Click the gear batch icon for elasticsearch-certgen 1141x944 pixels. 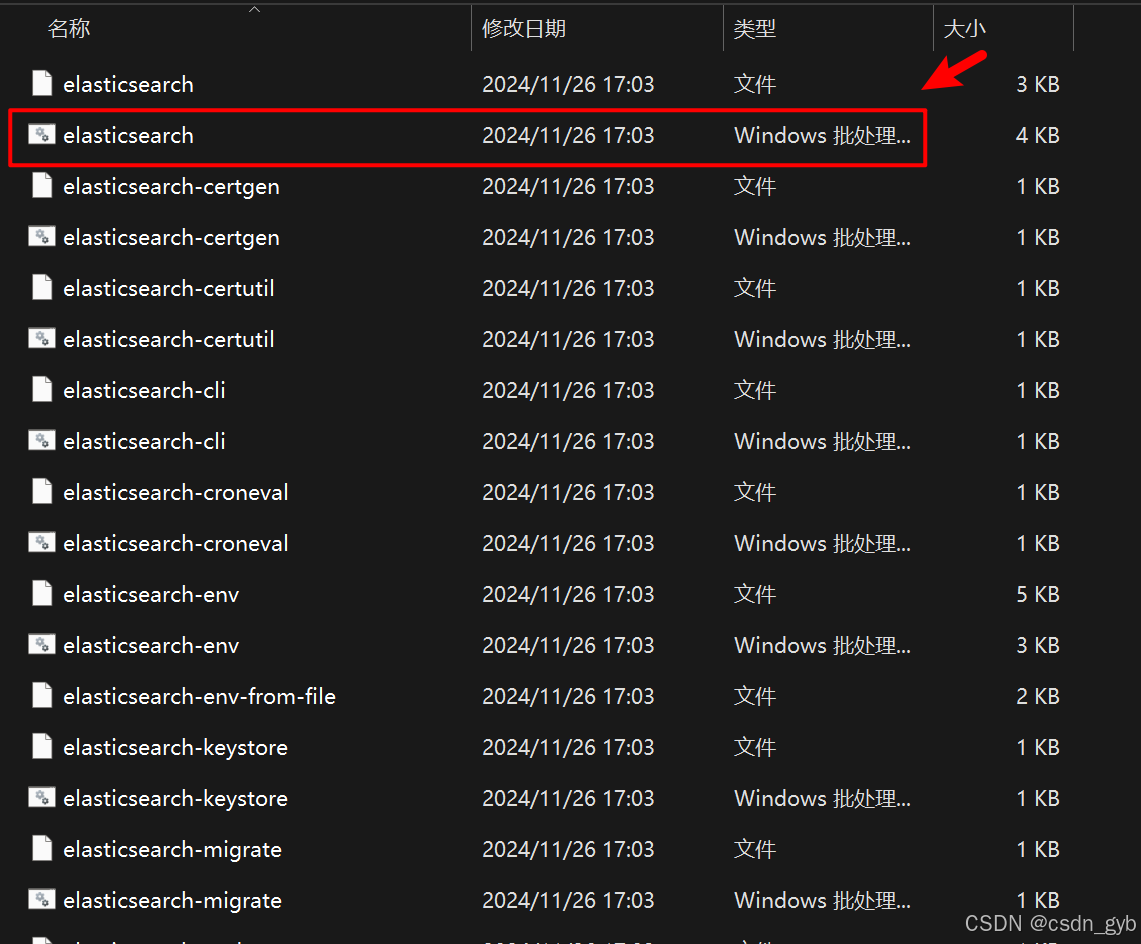(x=42, y=237)
